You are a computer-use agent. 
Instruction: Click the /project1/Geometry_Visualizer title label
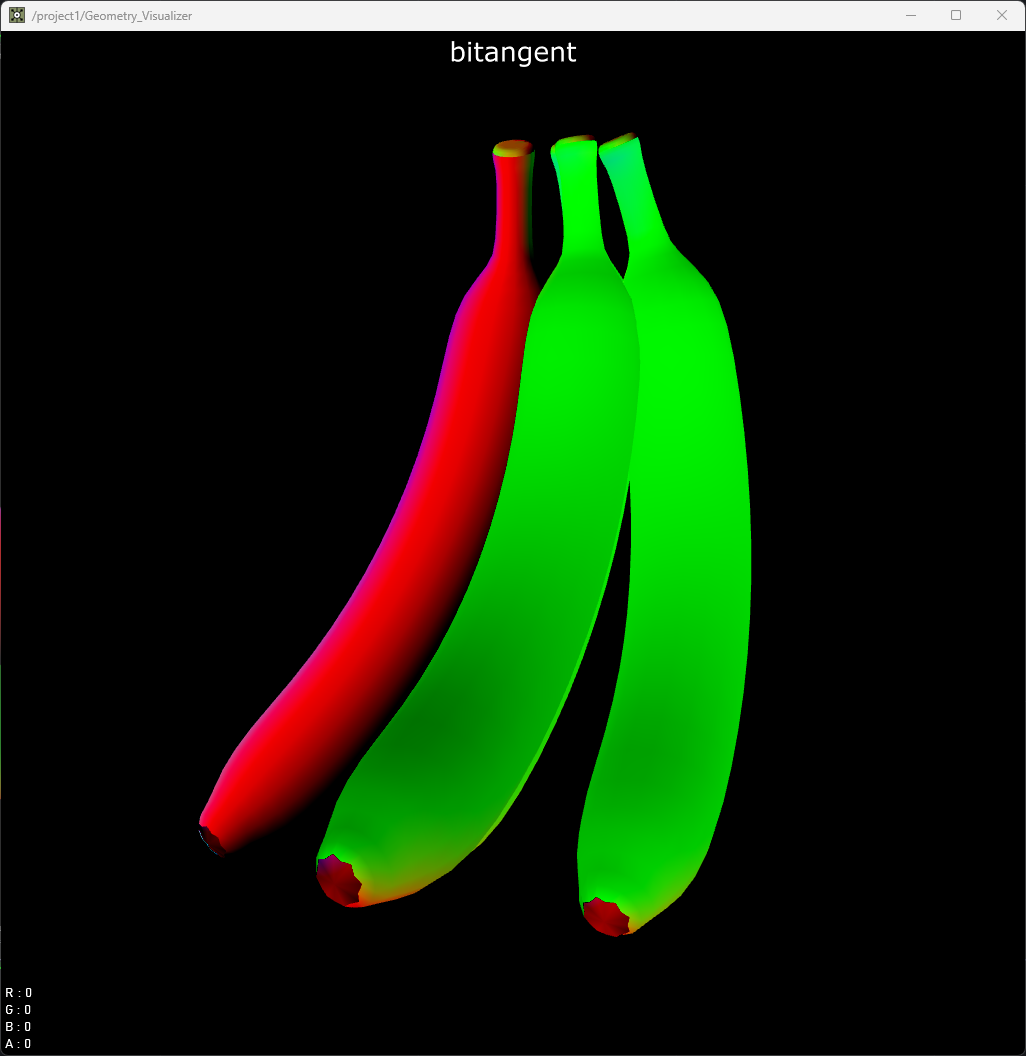click(x=109, y=16)
